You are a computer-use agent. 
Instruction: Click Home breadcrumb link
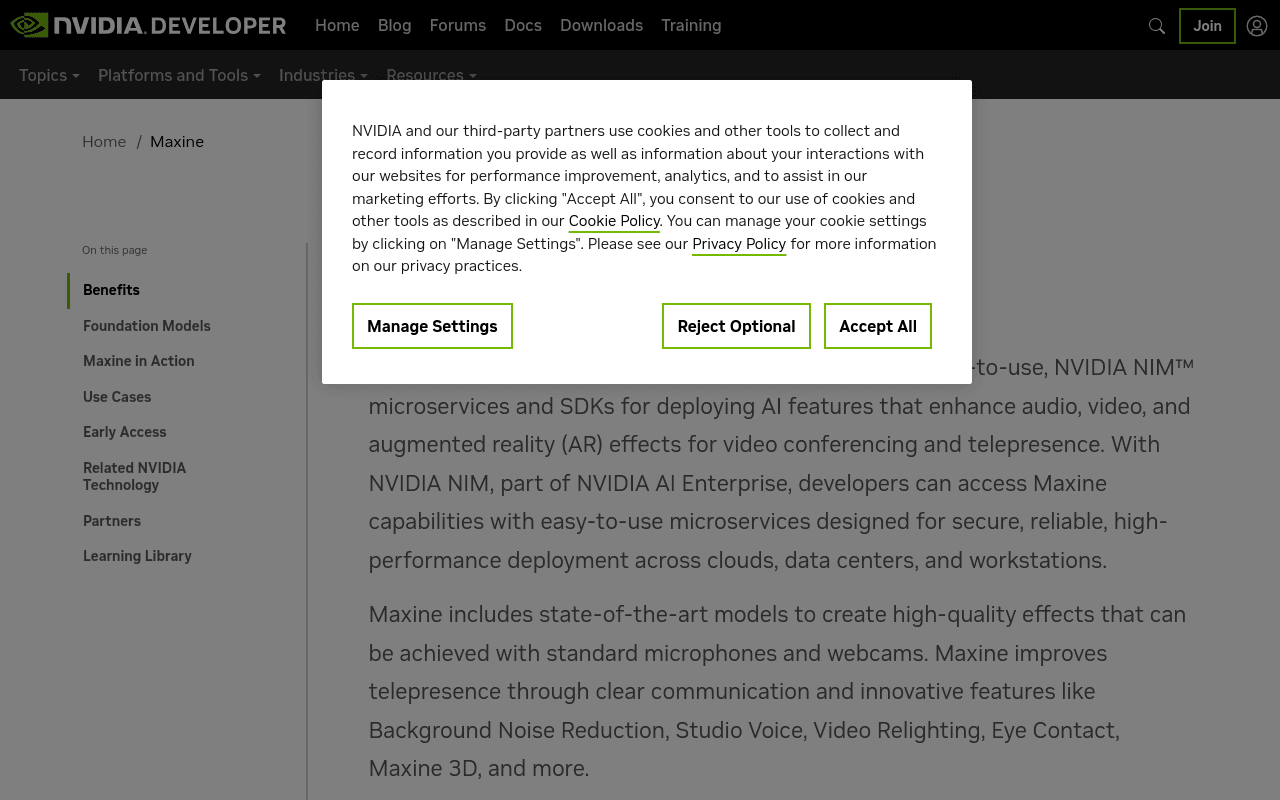[x=104, y=142]
